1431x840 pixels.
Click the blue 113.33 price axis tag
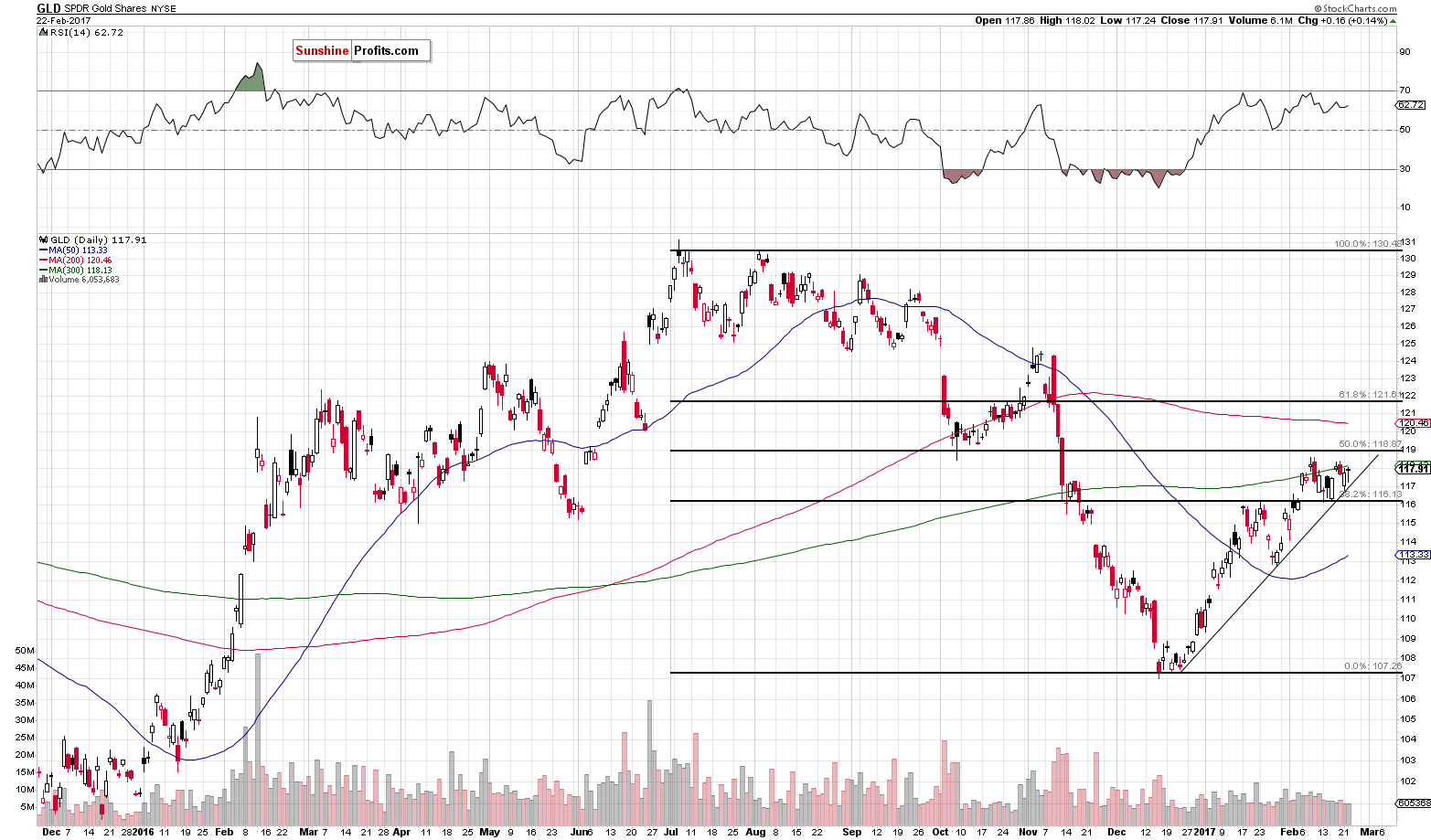coord(1414,555)
